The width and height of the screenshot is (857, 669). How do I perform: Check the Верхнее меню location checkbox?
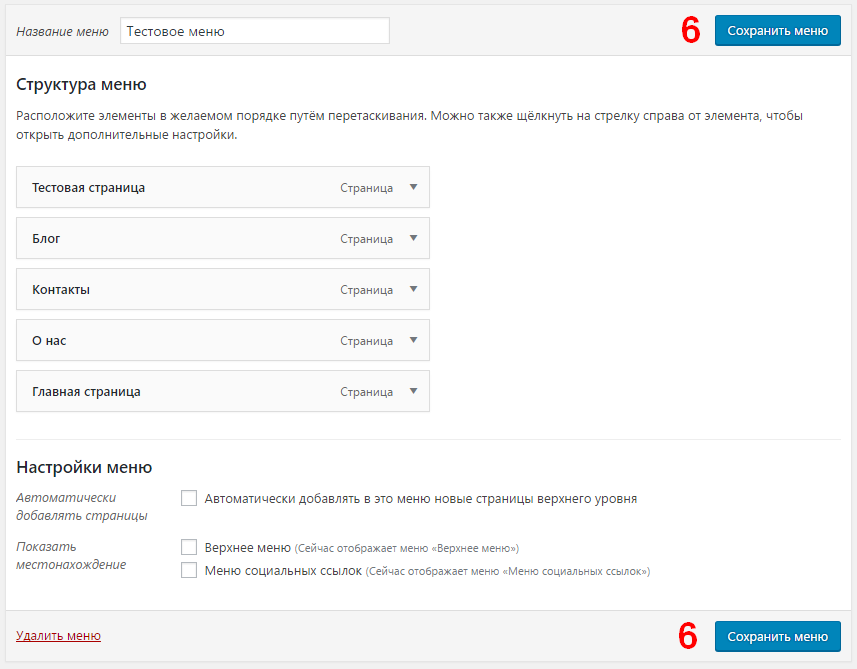(189, 547)
